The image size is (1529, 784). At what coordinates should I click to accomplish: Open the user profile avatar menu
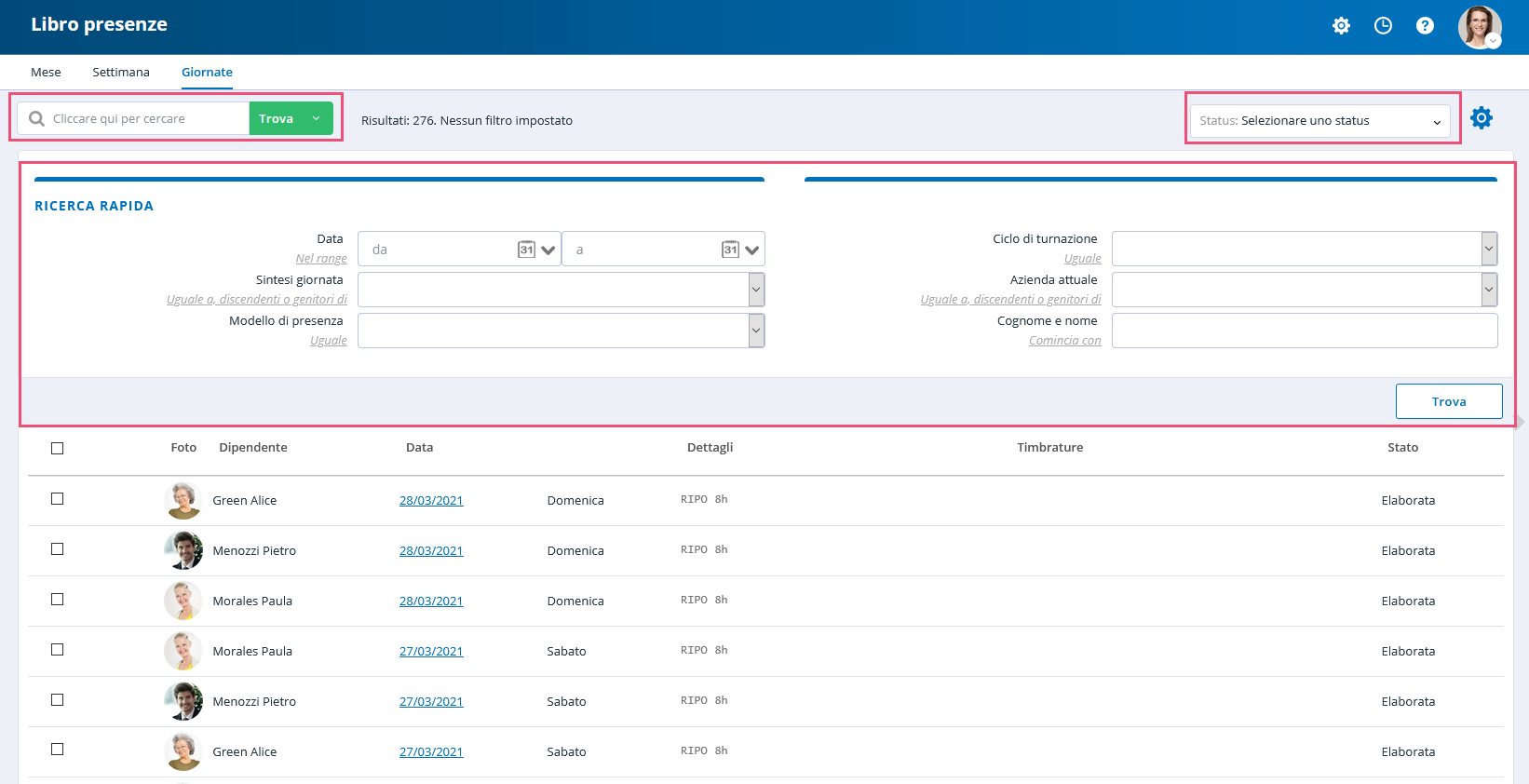[x=1480, y=27]
